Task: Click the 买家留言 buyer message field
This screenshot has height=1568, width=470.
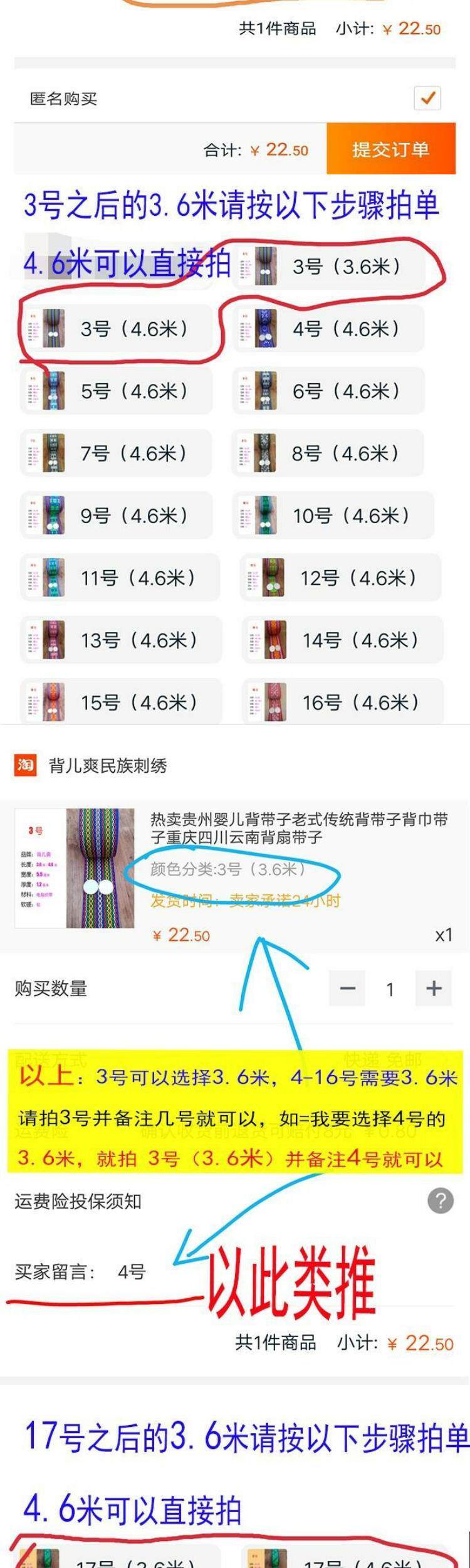Action: click(x=235, y=1273)
